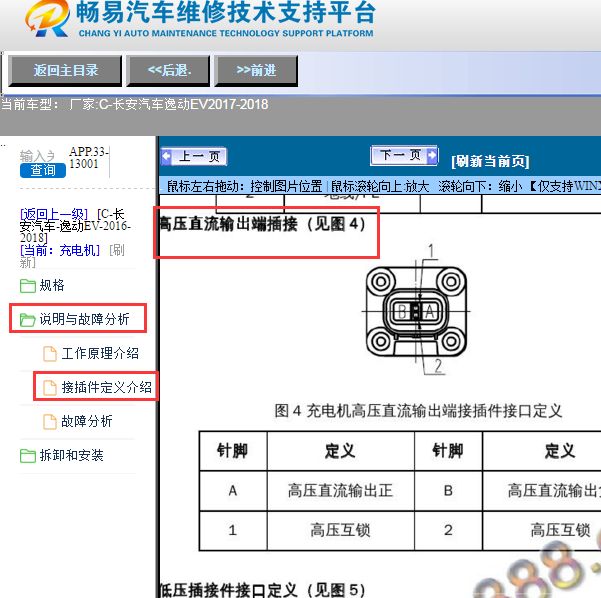
Task: Click the <<后退 button
Action: click(x=169, y=71)
